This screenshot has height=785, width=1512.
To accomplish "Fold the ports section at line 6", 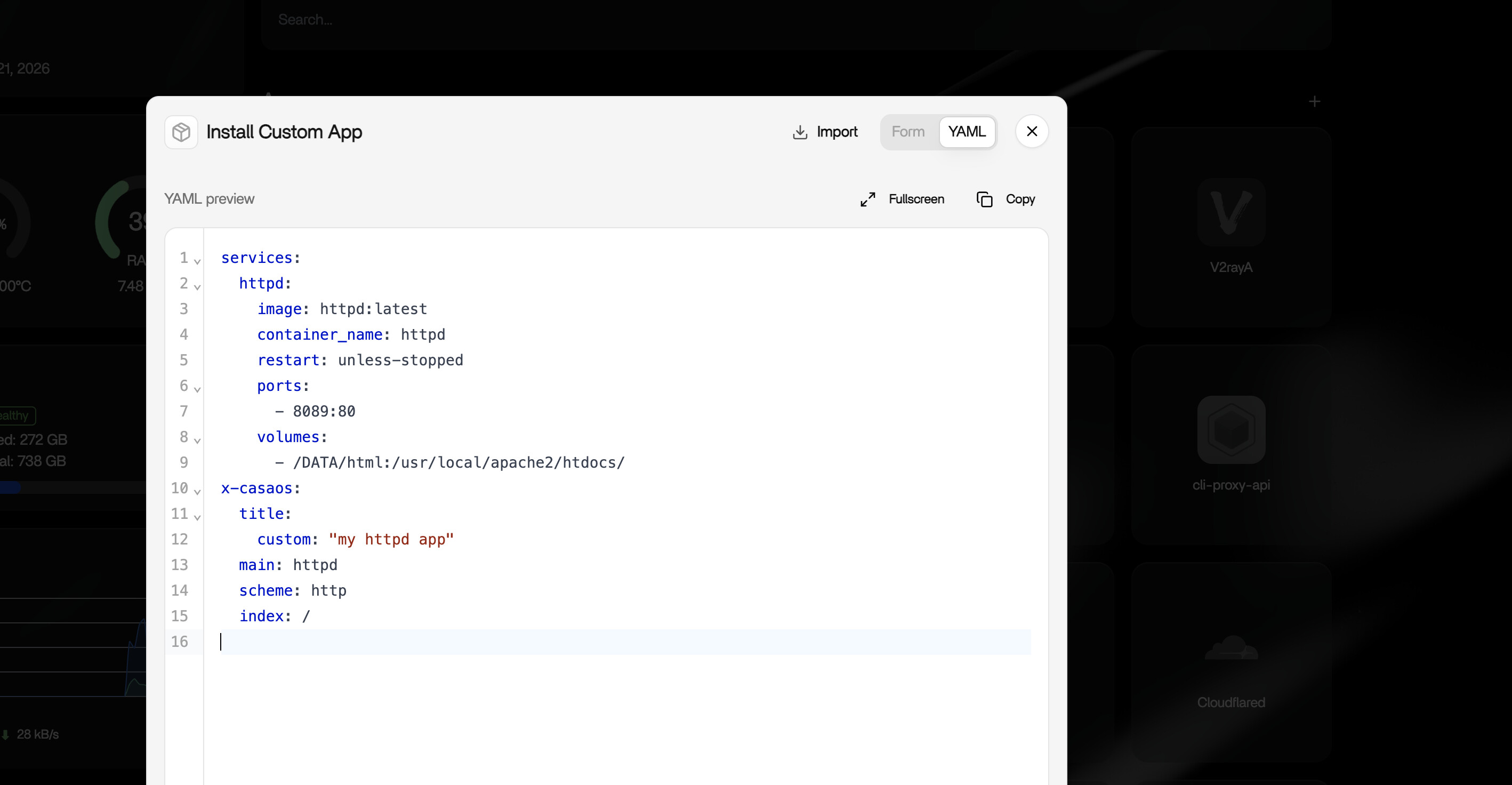I will [x=197, y=389].
